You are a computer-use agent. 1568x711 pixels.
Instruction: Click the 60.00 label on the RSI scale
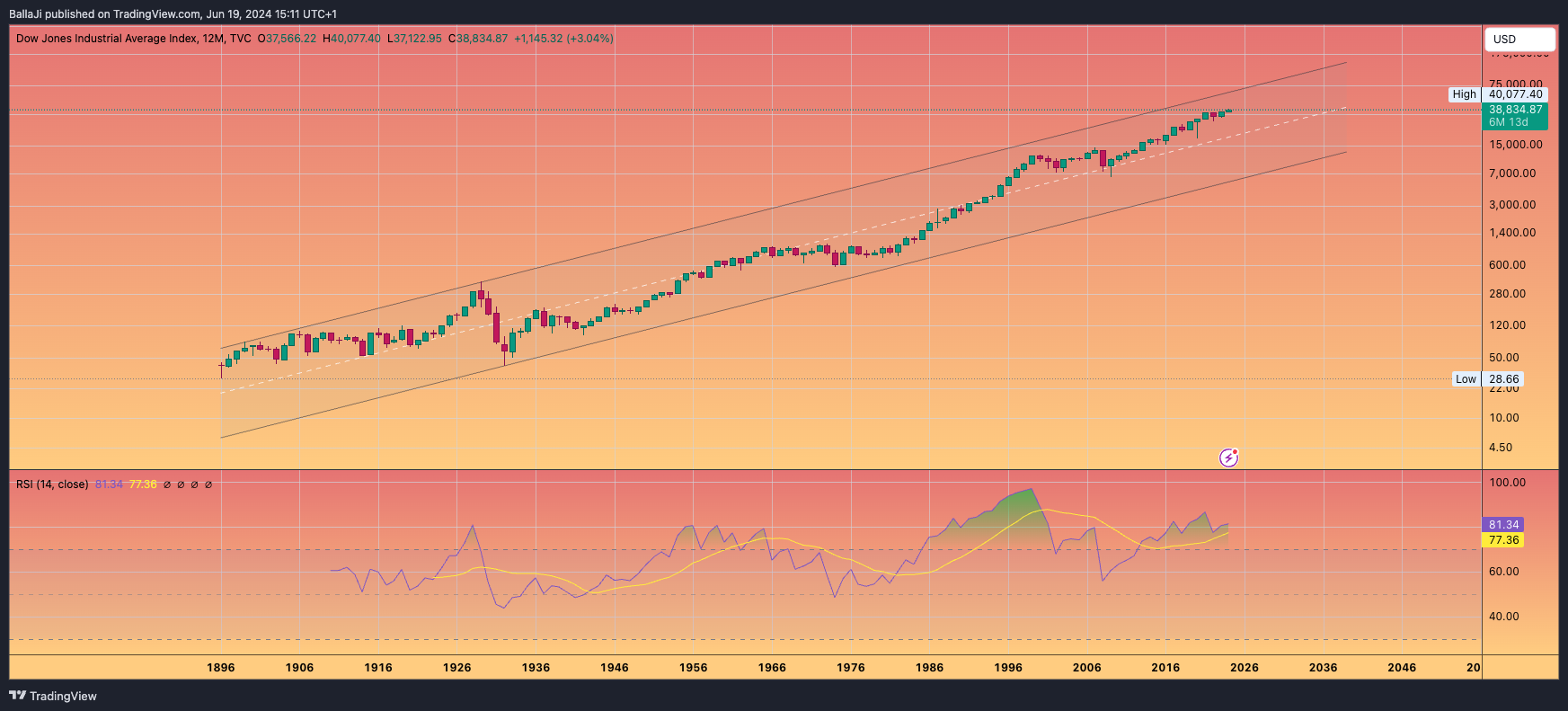(x=1504, y=572)
